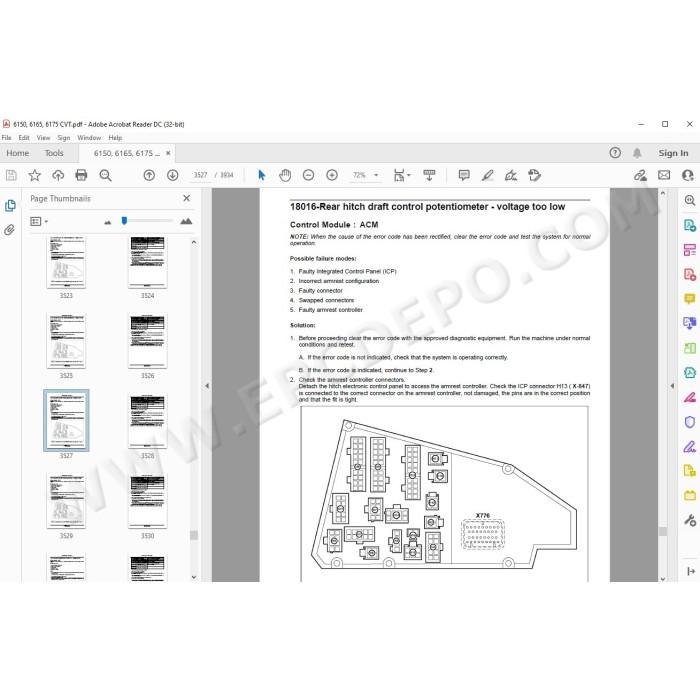Select page 3524 thumbnail

148,262
